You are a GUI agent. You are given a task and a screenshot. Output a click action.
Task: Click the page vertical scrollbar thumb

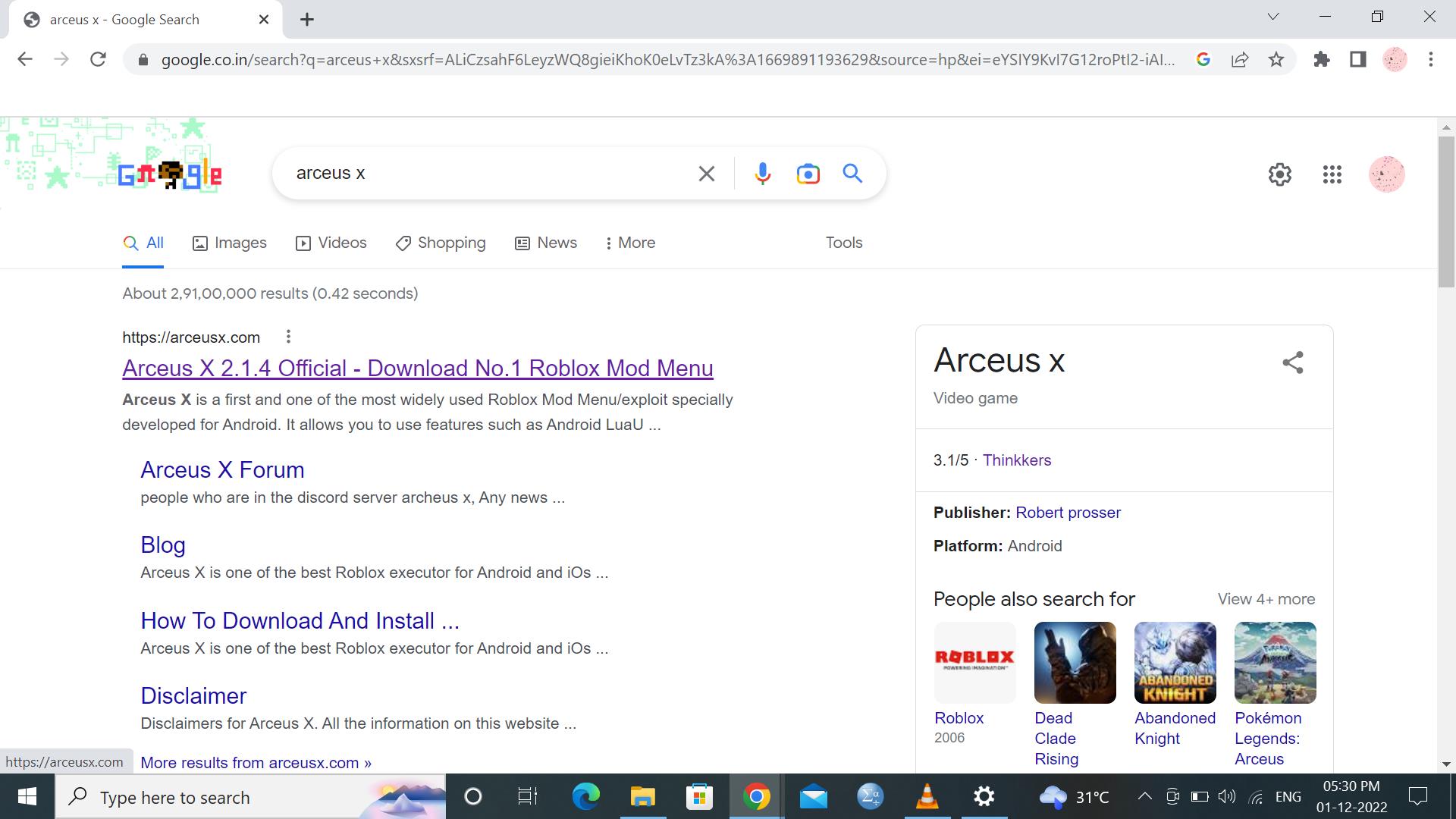(1446, 212)
